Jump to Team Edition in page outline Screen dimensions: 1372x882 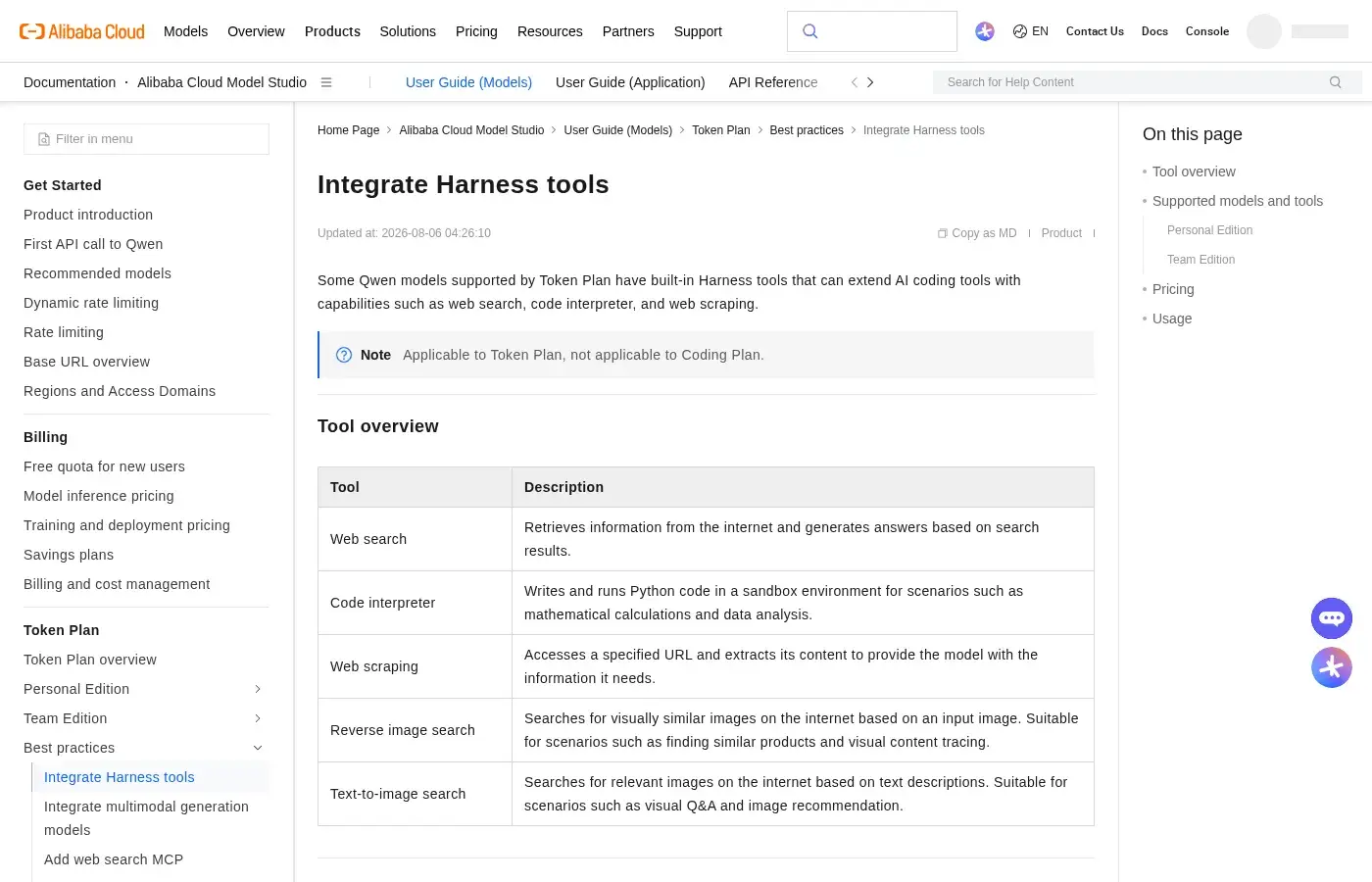(x=1200, y=260)
